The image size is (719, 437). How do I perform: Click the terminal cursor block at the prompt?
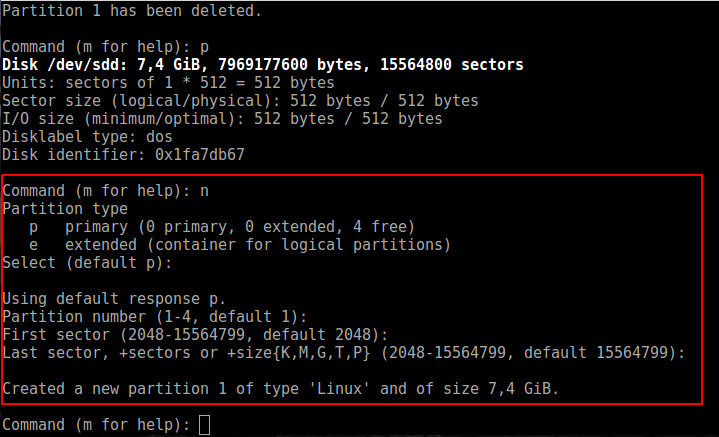205,426
